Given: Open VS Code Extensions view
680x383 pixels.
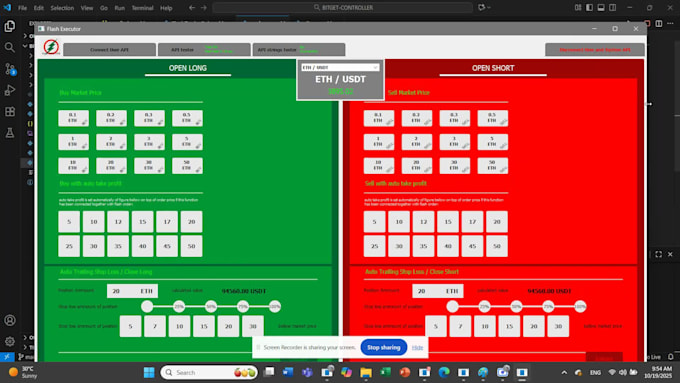Looking at the screenshot, I should tap(10, 111).
